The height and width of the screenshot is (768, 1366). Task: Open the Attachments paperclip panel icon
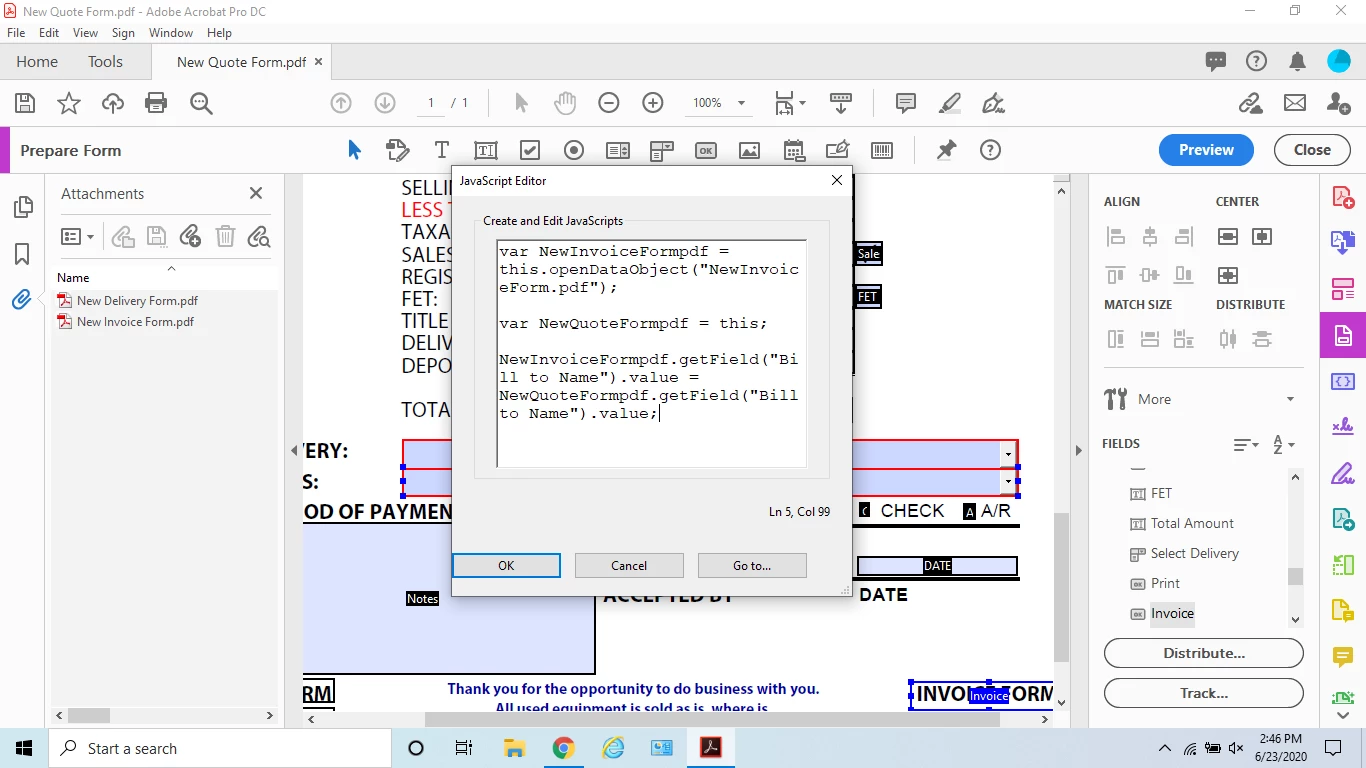[x=22, y=300]
